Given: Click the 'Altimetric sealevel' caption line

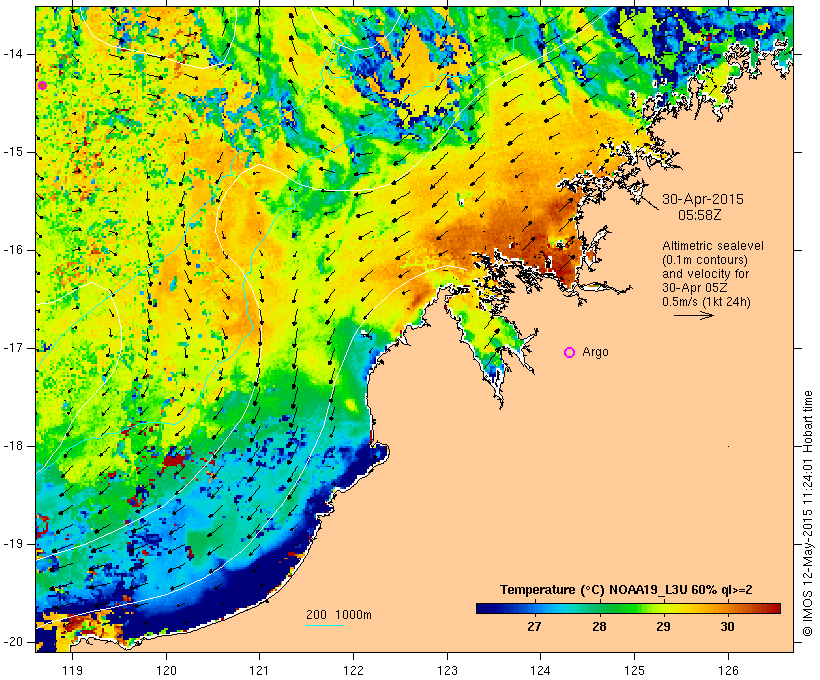Looking at the screenshot, I should pos(713,246).
